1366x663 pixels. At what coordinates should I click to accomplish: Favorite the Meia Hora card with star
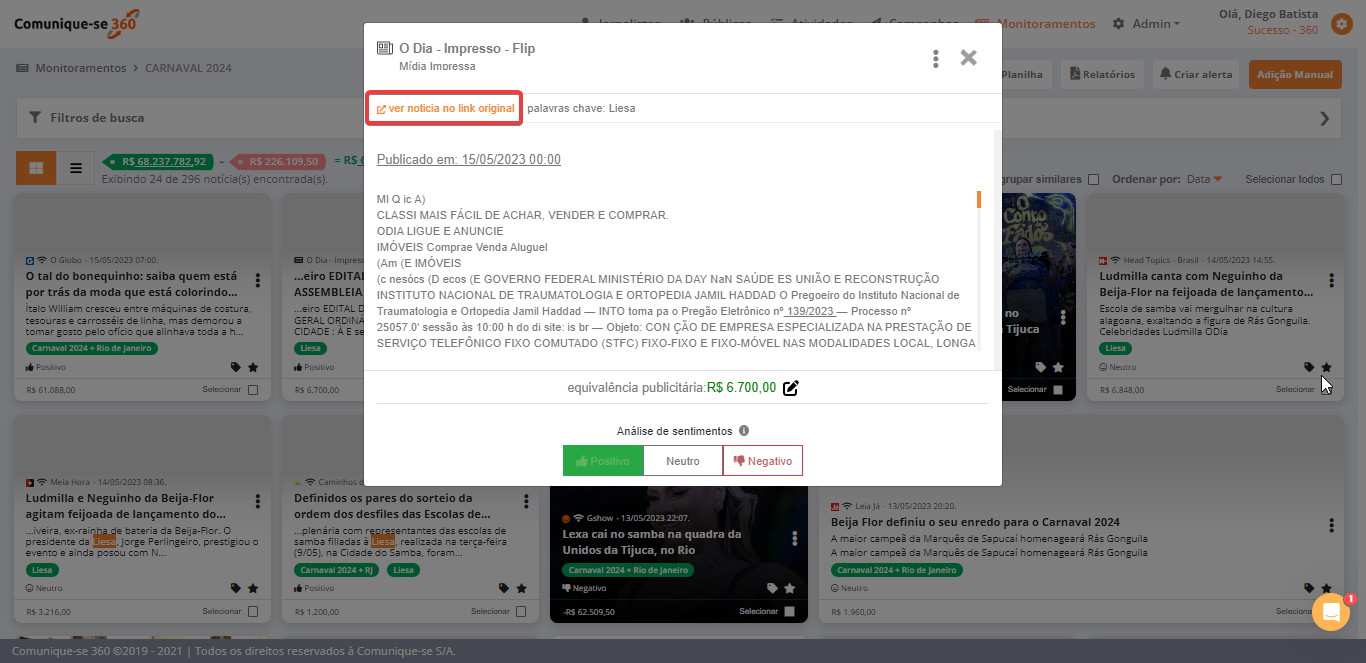(x=253, y=589)
